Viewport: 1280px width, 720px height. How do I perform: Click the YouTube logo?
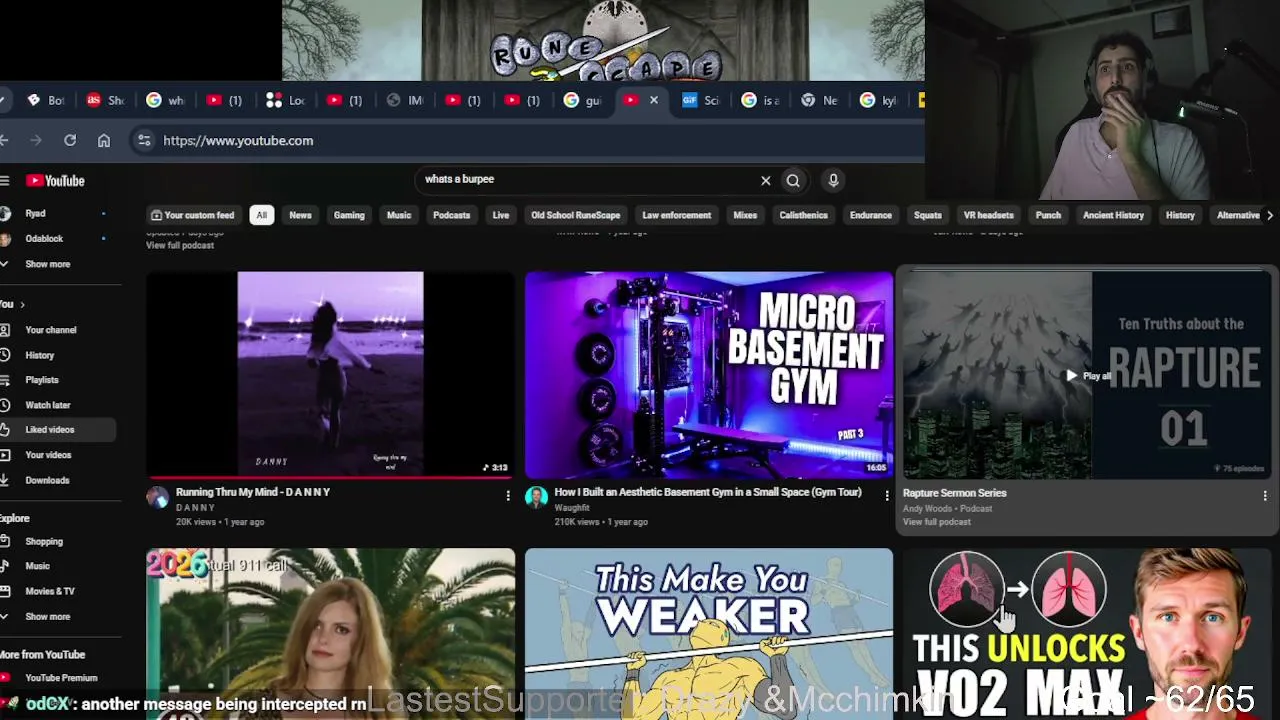tap(56, 181)
